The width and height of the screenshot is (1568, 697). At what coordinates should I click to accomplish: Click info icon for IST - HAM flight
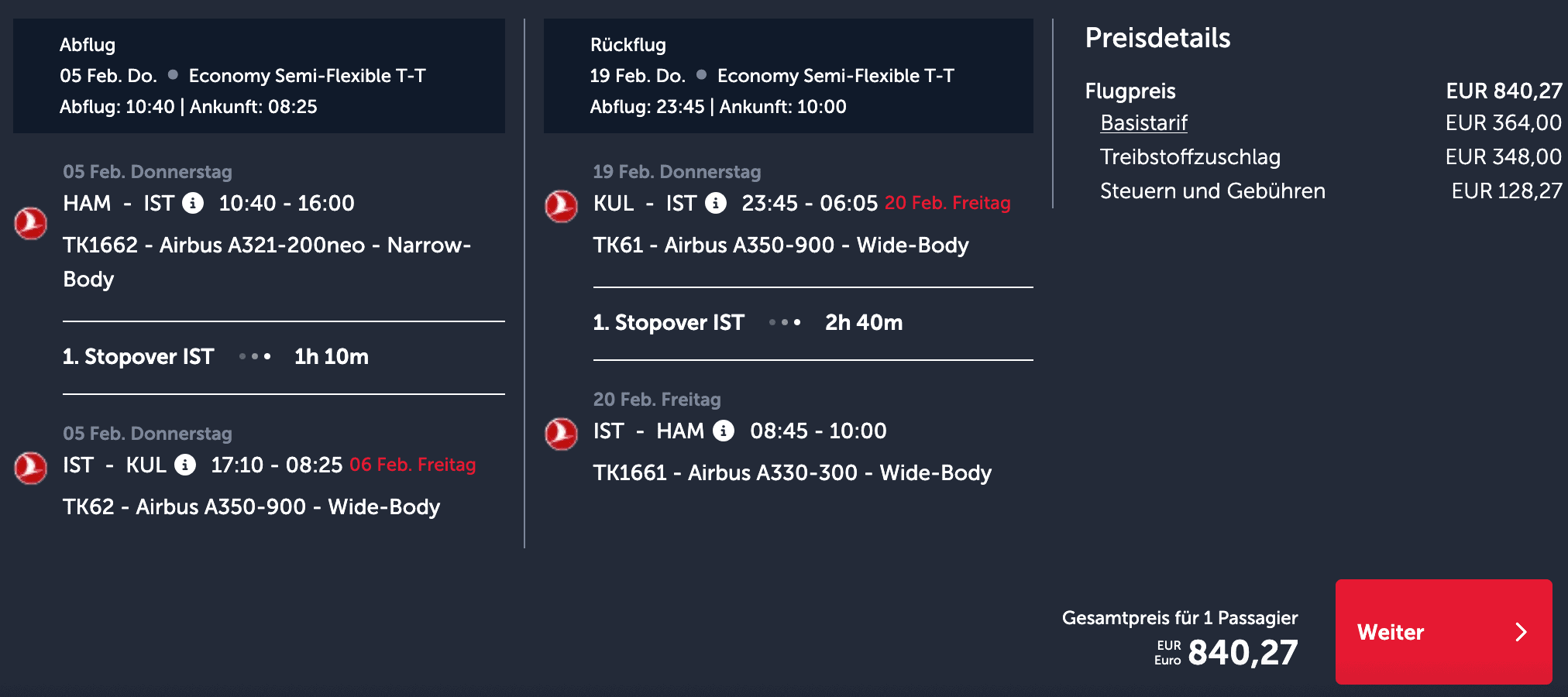click(724, 431)
